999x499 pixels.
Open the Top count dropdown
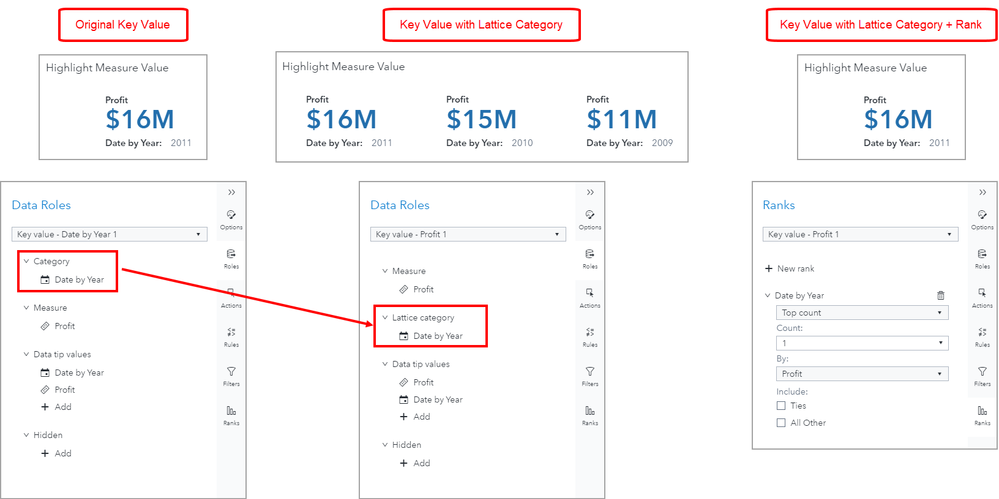coord(862,313)
